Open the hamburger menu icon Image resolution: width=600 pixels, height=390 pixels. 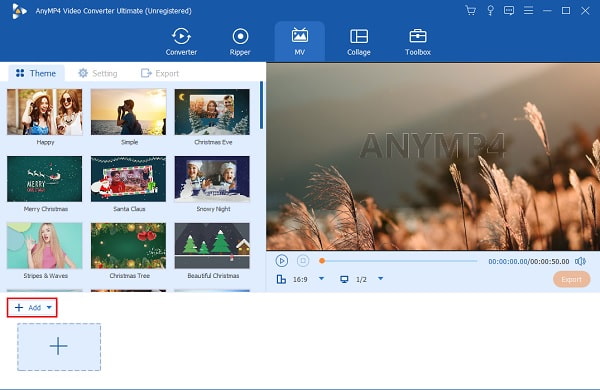[528, 10]
